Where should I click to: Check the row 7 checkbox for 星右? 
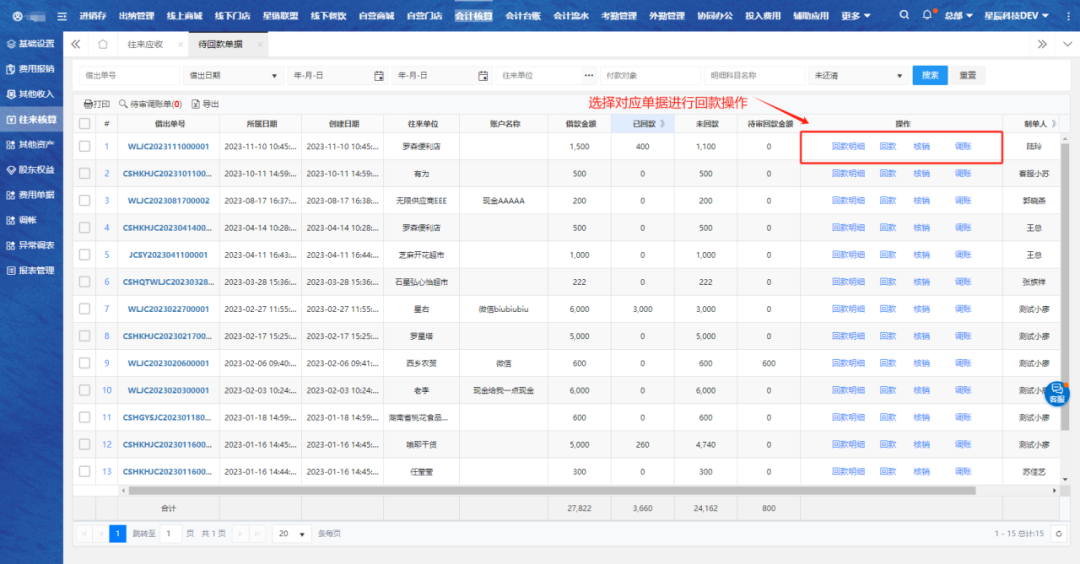[x=84, y=309]
